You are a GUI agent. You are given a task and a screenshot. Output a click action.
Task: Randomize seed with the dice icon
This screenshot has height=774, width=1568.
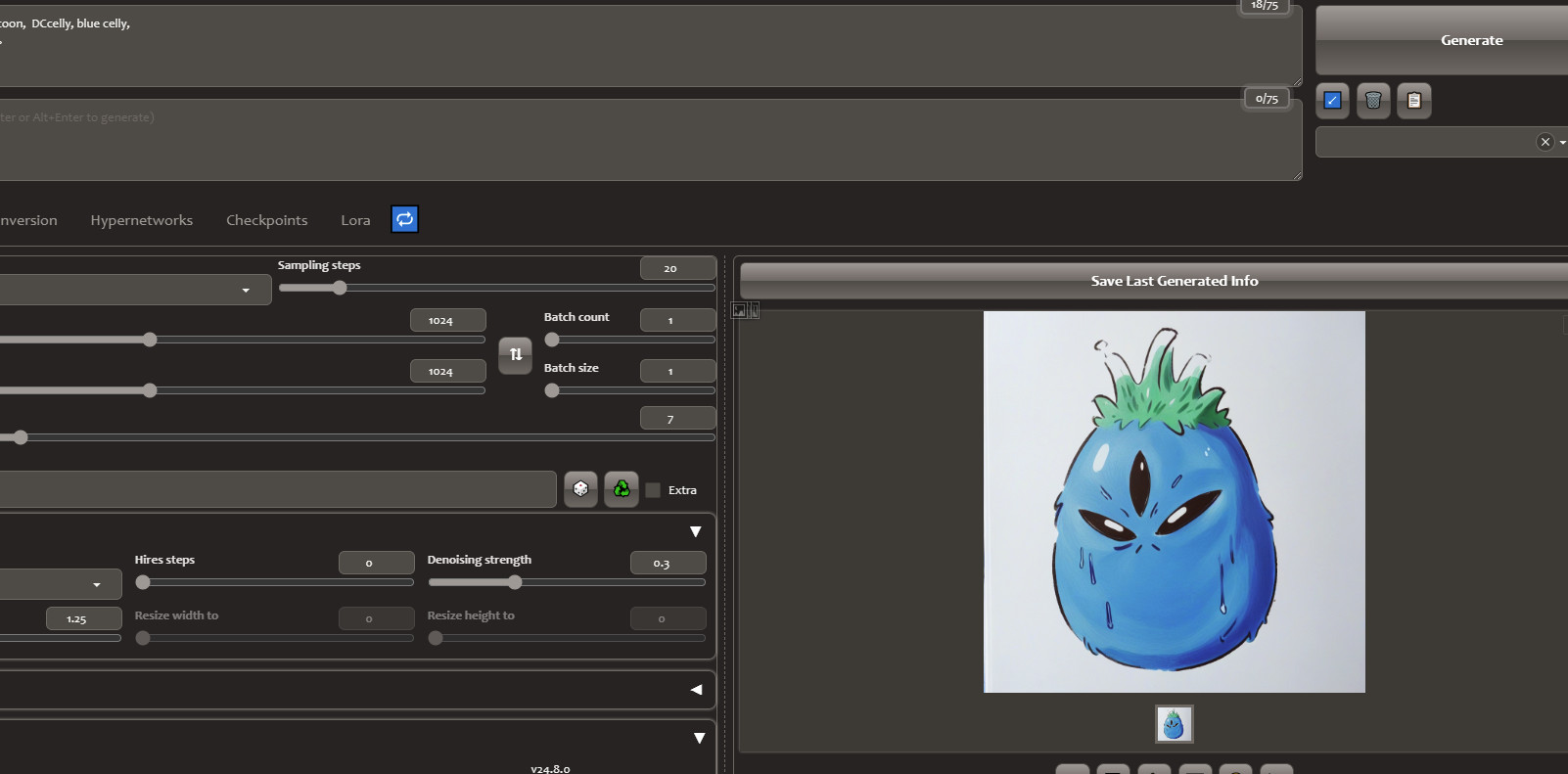coord(580,488)
